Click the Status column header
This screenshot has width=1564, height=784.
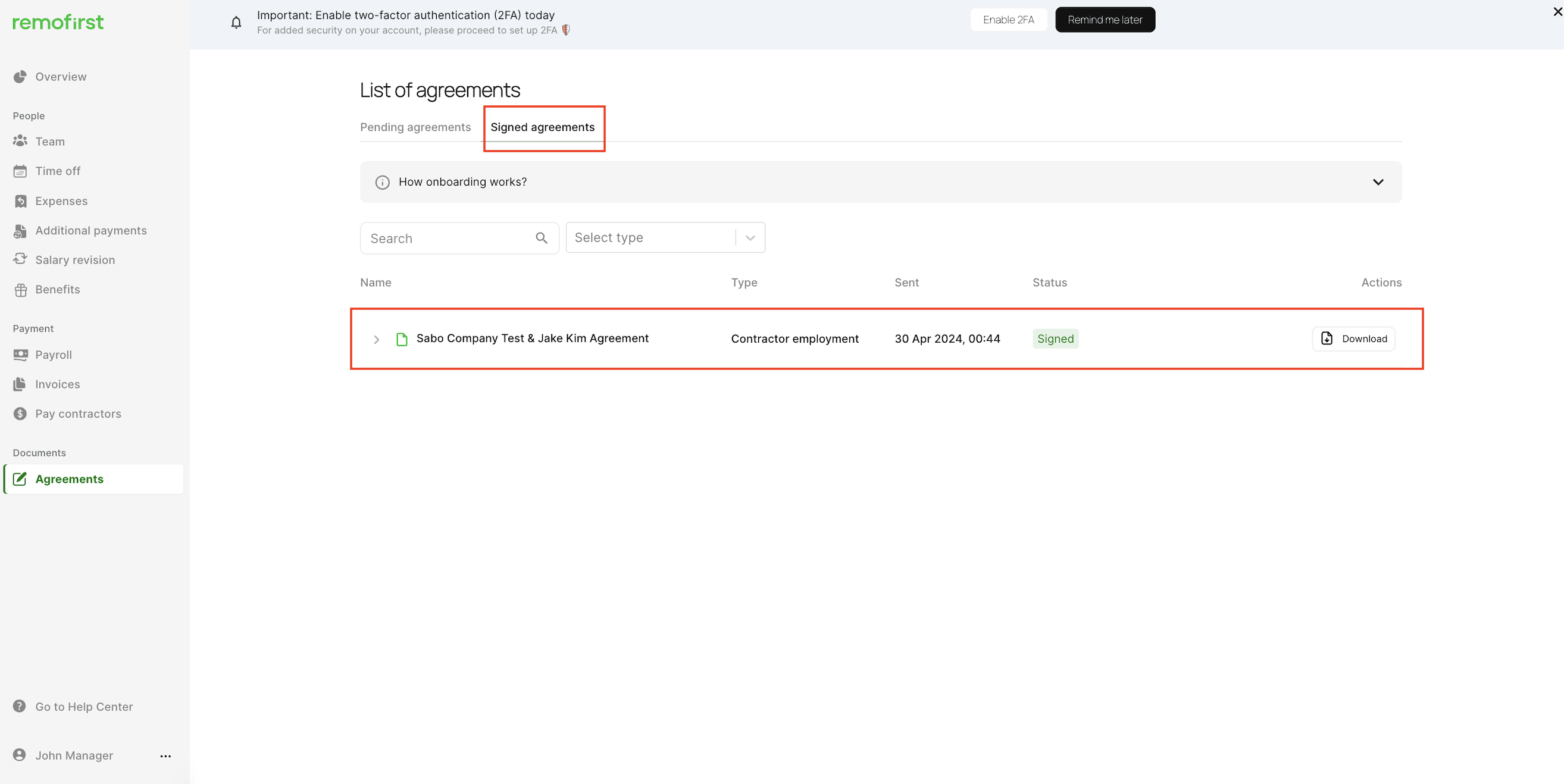1049,282
